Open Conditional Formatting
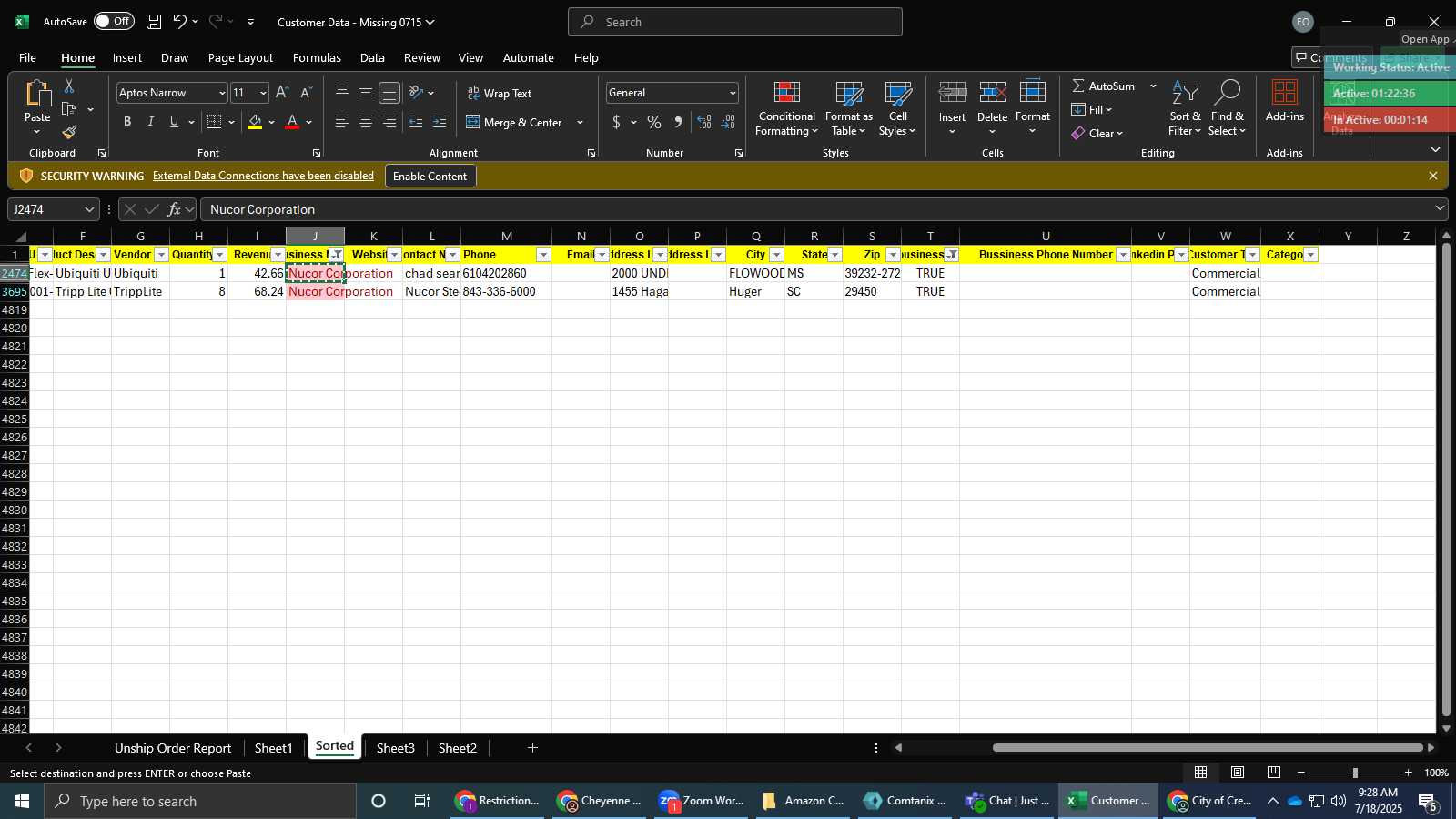This screenshot has width=1456, height=819. click(787, 109)
